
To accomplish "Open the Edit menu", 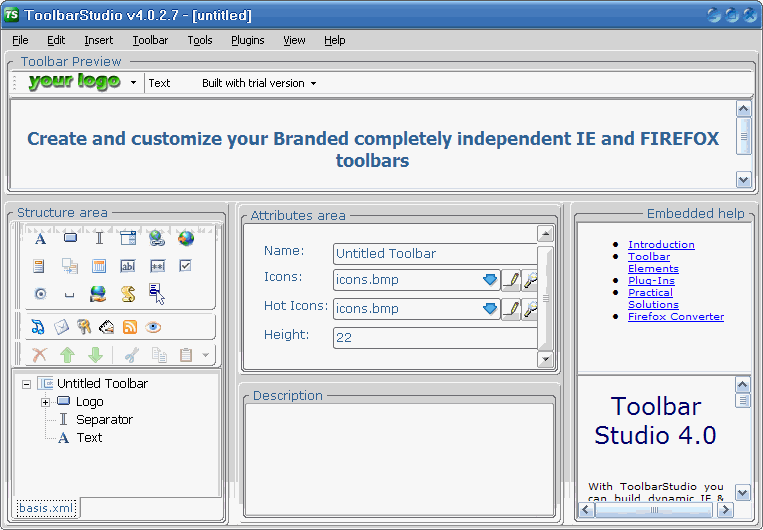I will [x=56, y=40].
